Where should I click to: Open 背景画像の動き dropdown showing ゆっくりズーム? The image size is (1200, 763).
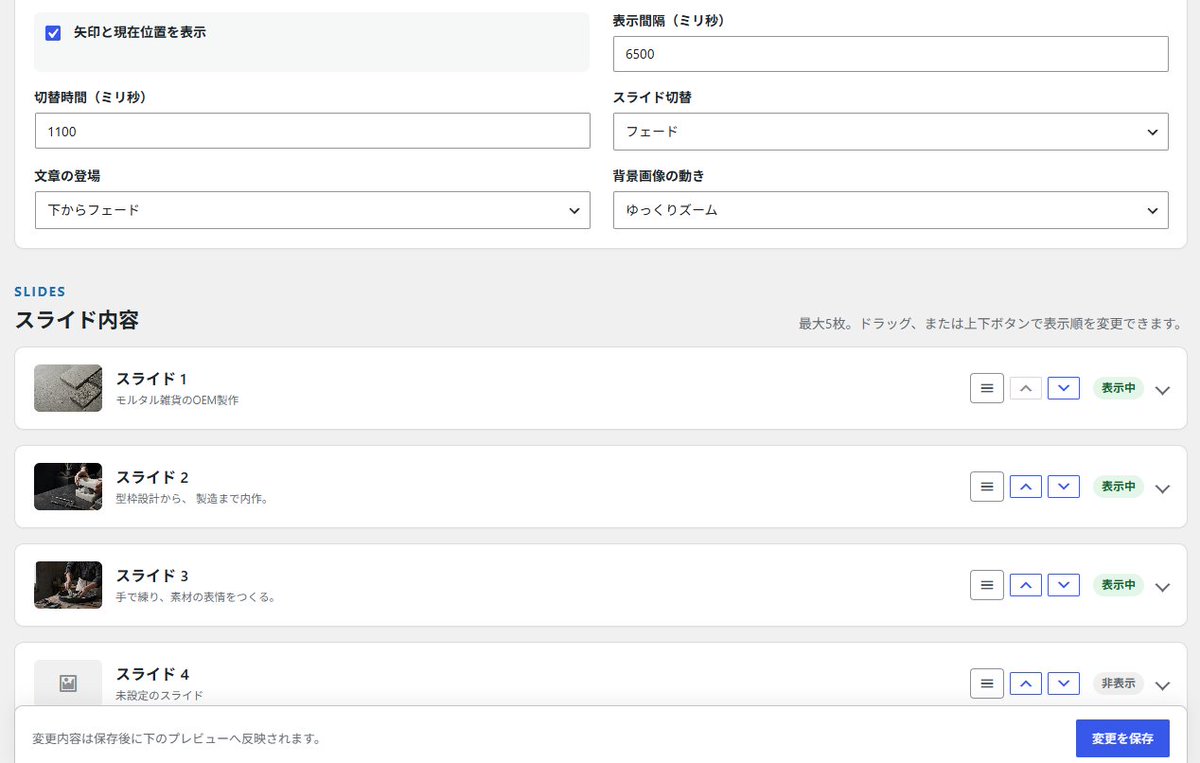point(890,210)
